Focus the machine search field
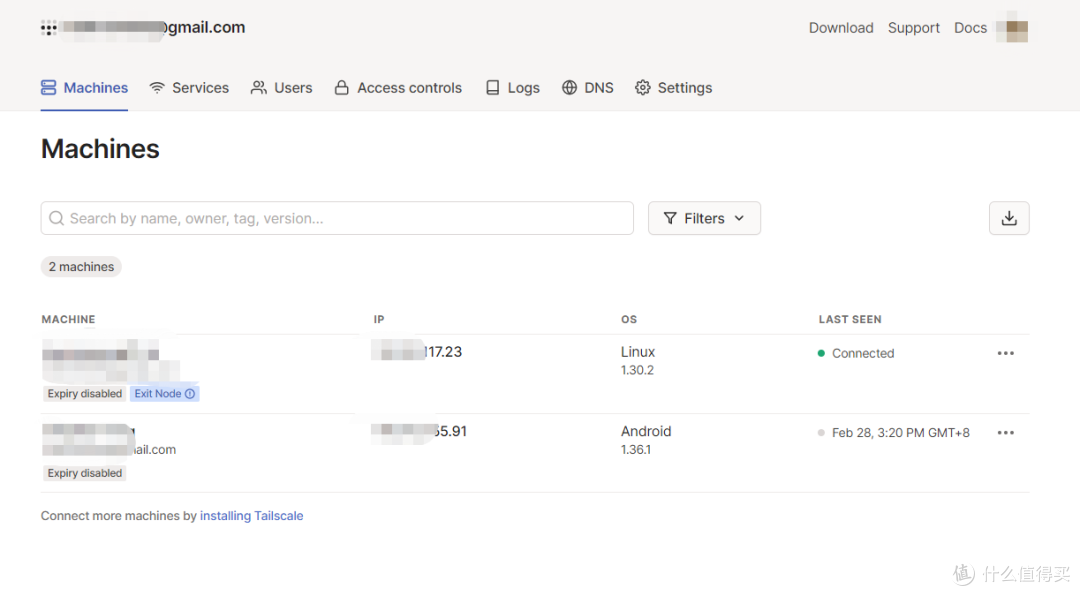1080x596 pixels. pyautogui.click(x=340, y=218)
